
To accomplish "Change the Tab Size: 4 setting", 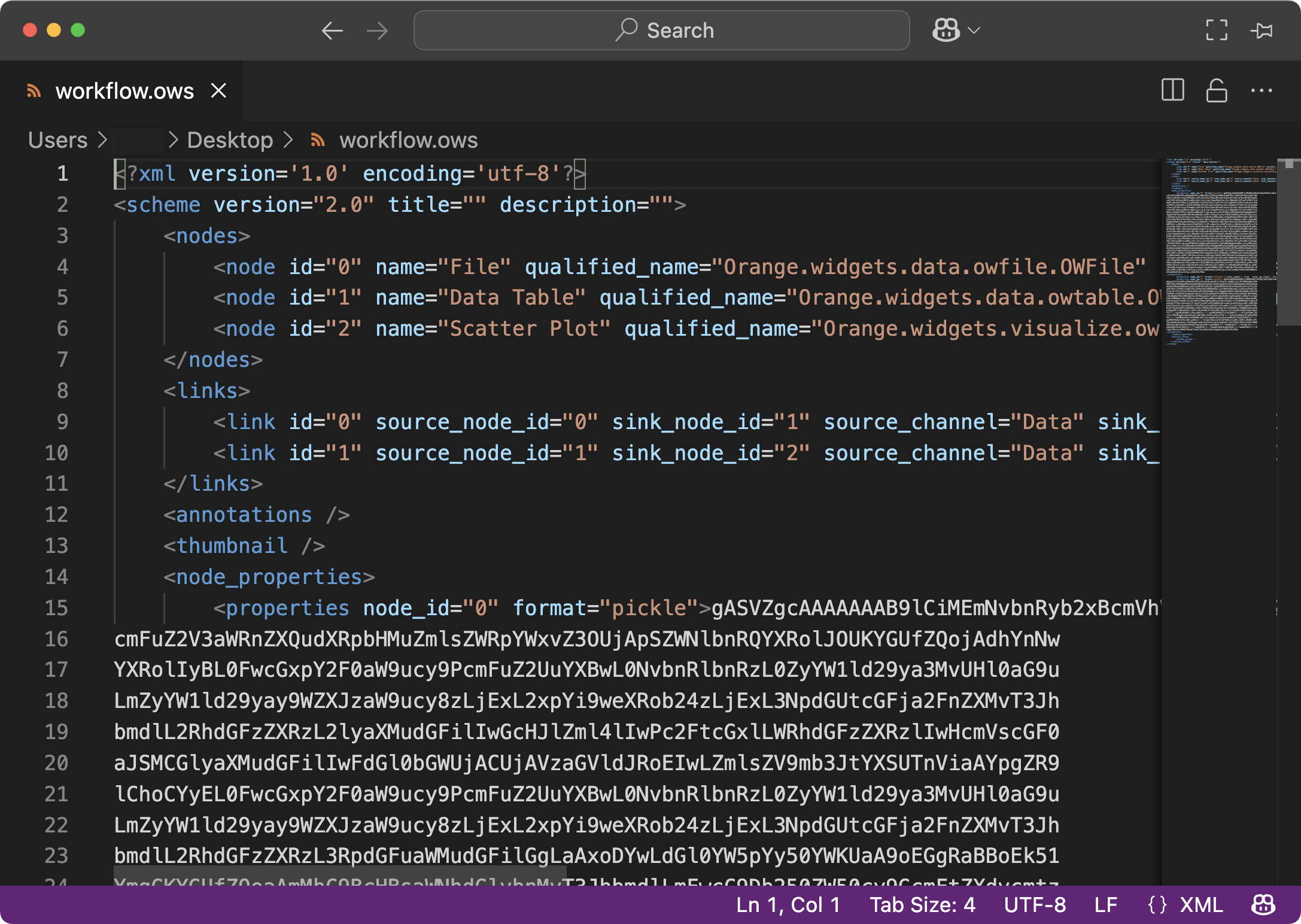I will [922, 905].
